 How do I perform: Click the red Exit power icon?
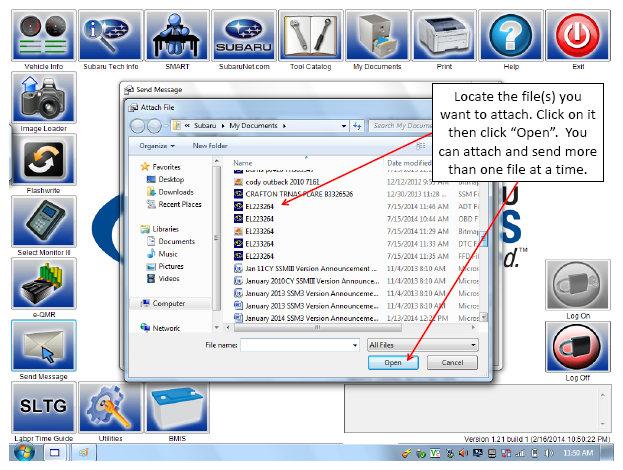[578, 36]
